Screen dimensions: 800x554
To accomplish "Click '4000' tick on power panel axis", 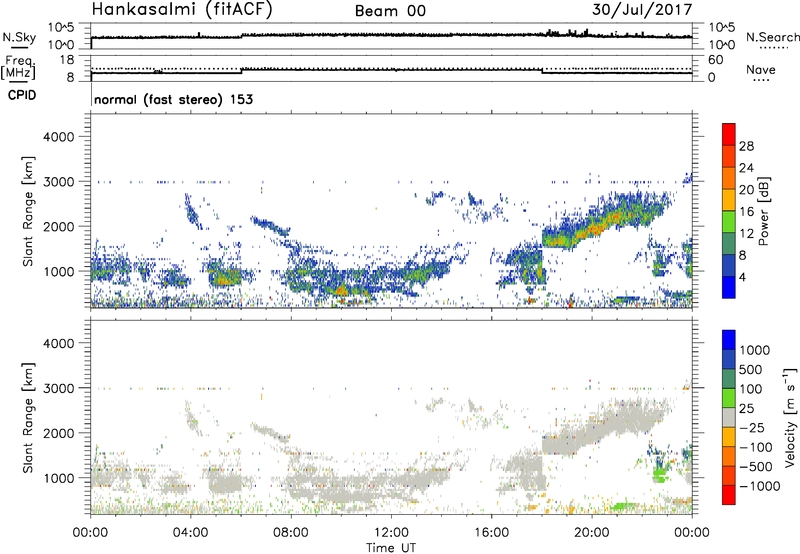I will pyautogui.click(x=59, y=137).
